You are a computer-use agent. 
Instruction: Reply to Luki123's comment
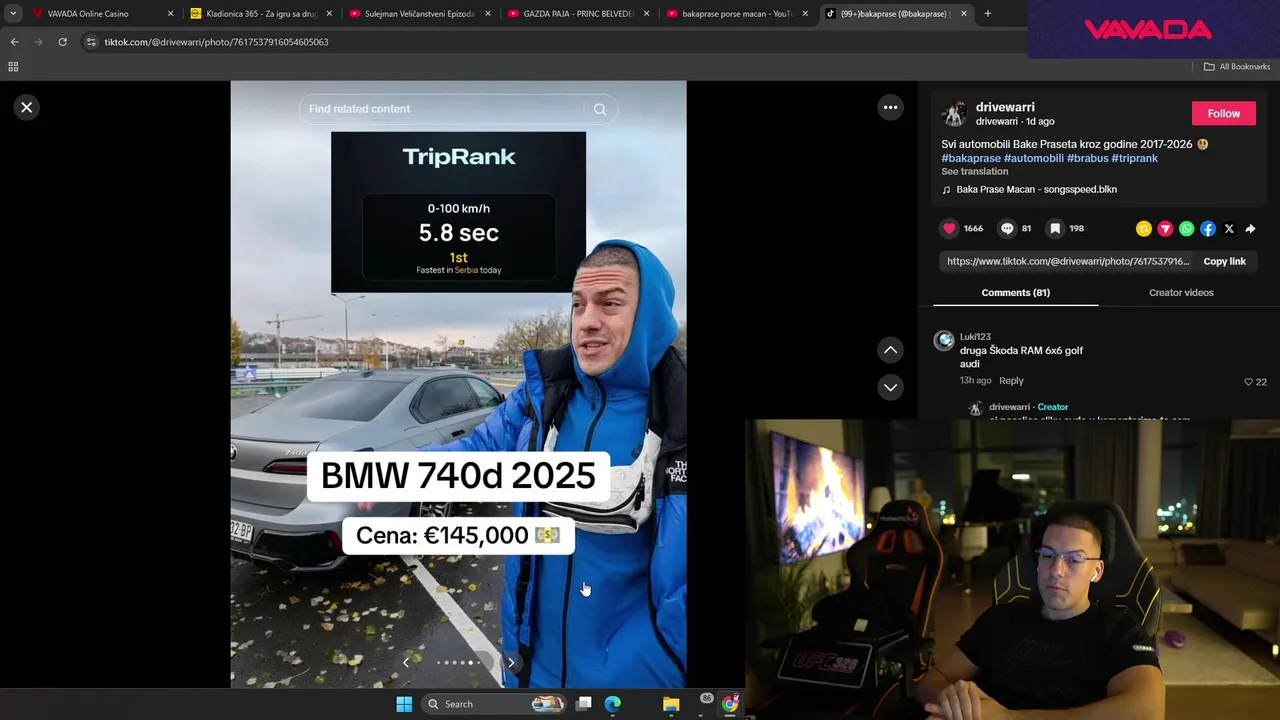(x=1011, y=380)
